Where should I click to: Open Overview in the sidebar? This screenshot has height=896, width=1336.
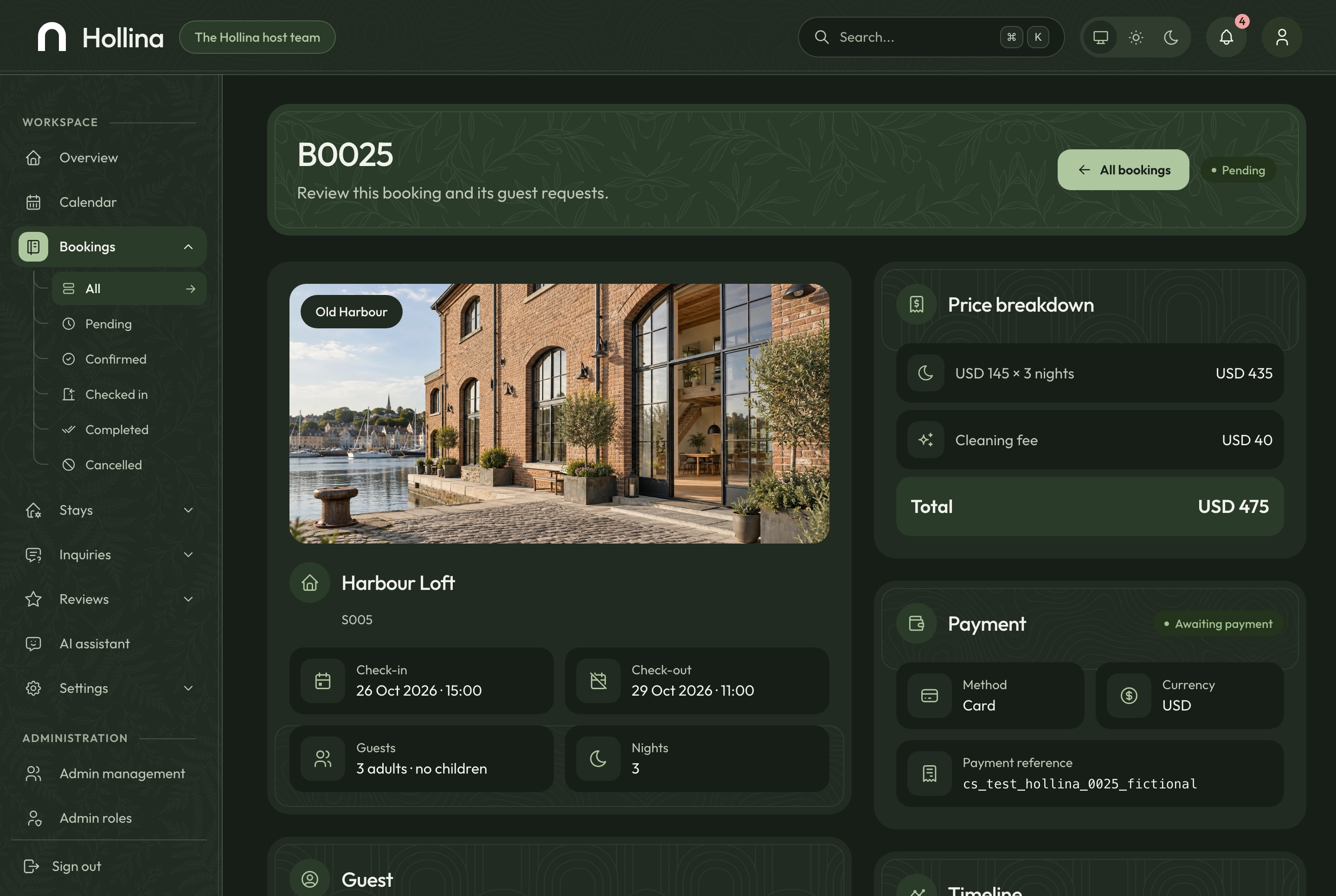point(109,158)
